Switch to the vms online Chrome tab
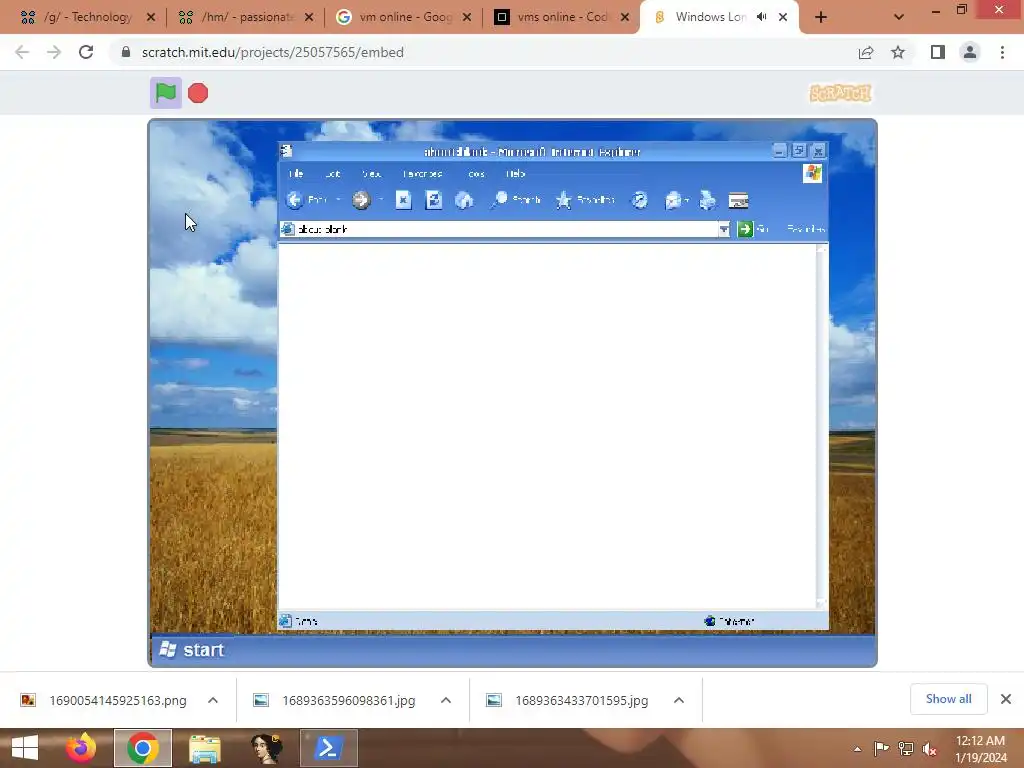The width and height of the screenshot is (1024, 768). click(562, 17)
